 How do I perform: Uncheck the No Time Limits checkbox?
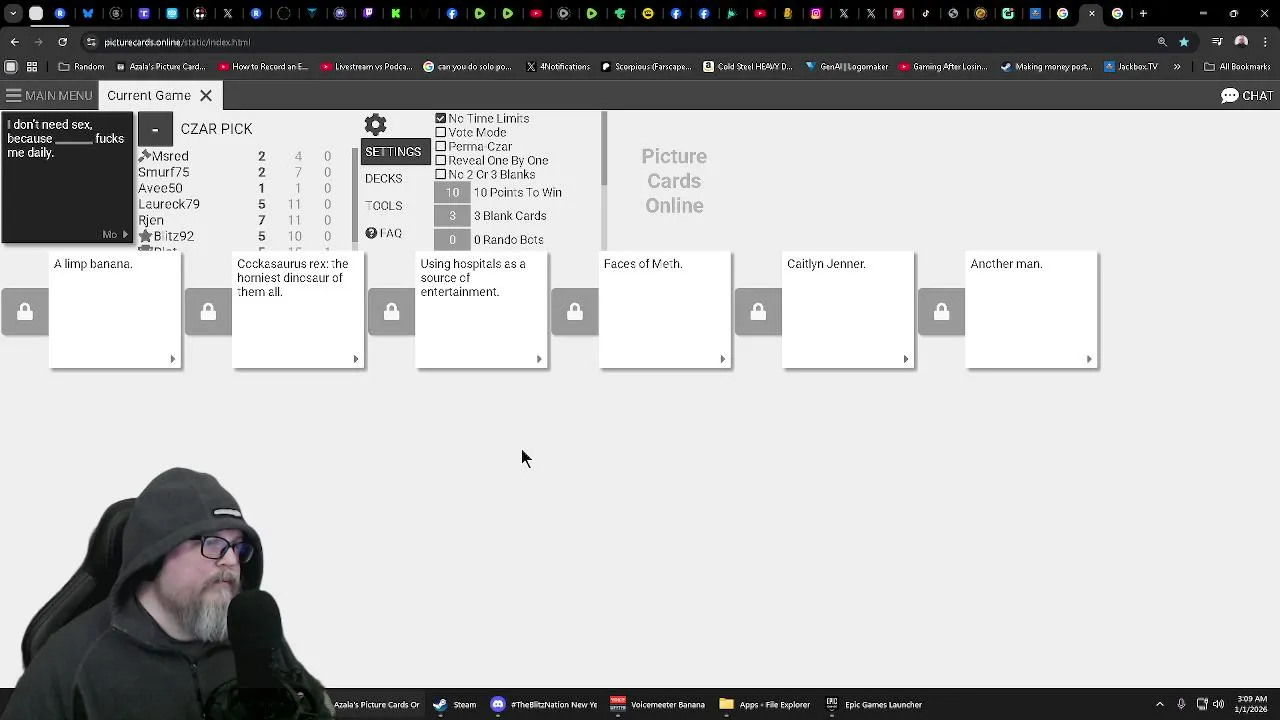[x=440, y=118]
